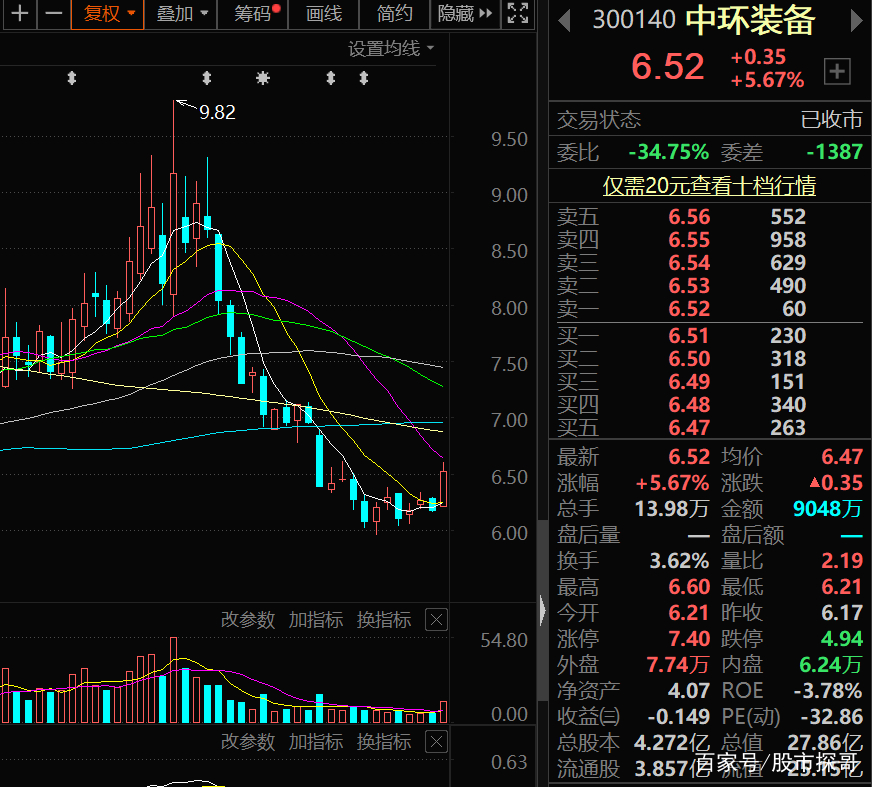Image resolution: width=872 pixels, height=787 pixels.
Task: Toggle 简约 simplified display mode
Action: [394, 15]
